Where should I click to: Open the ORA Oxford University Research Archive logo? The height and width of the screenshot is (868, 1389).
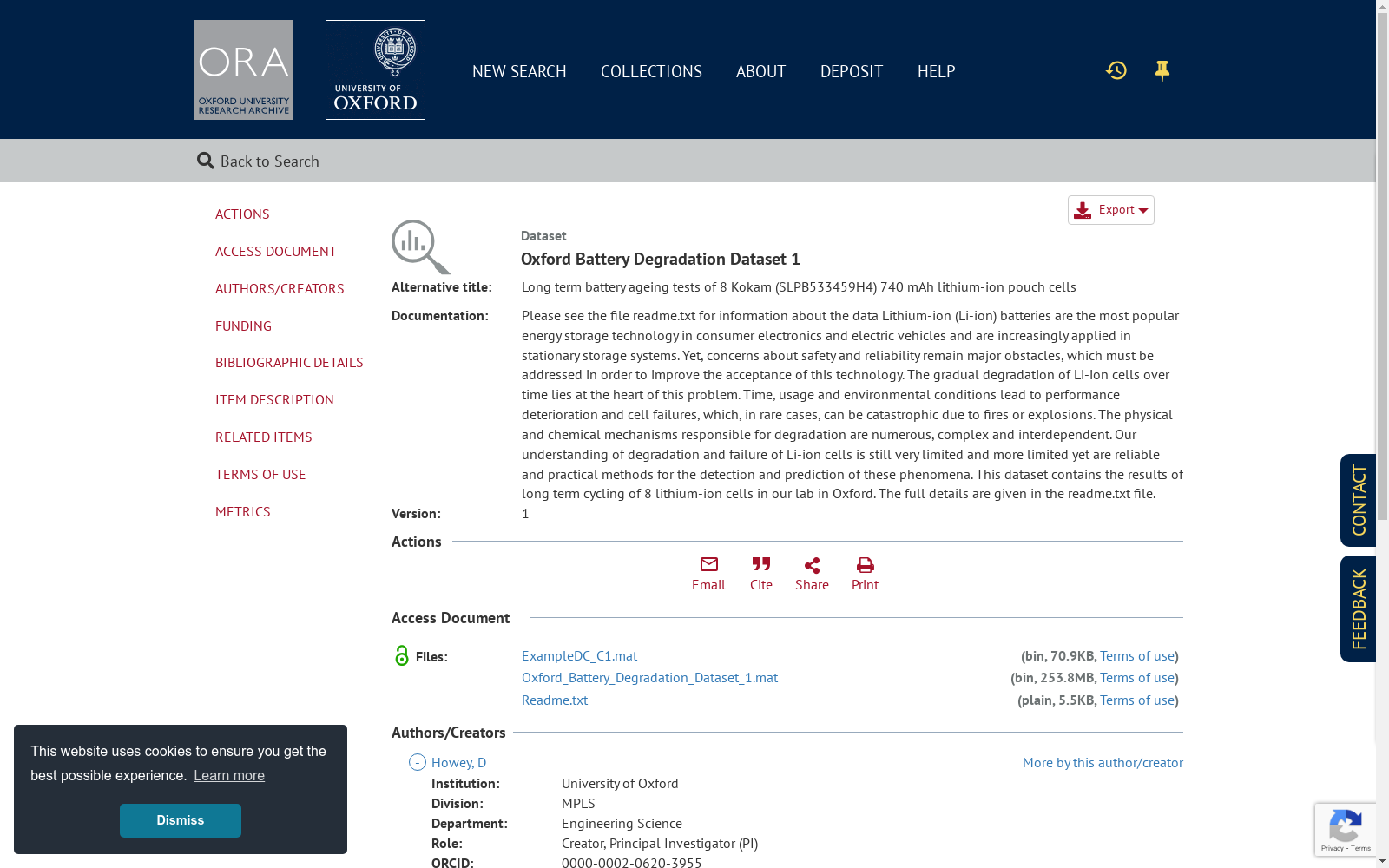243,69
